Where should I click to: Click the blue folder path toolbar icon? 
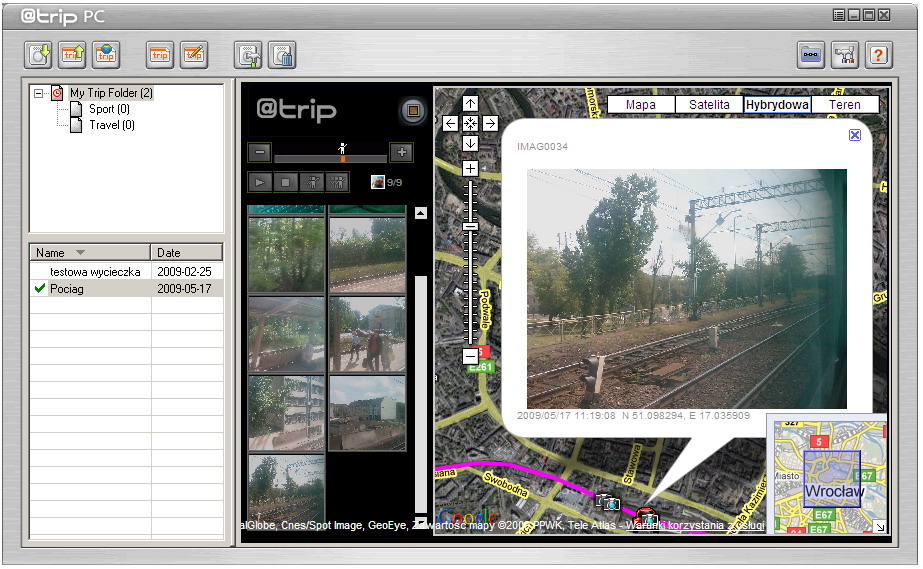[811, 55]
